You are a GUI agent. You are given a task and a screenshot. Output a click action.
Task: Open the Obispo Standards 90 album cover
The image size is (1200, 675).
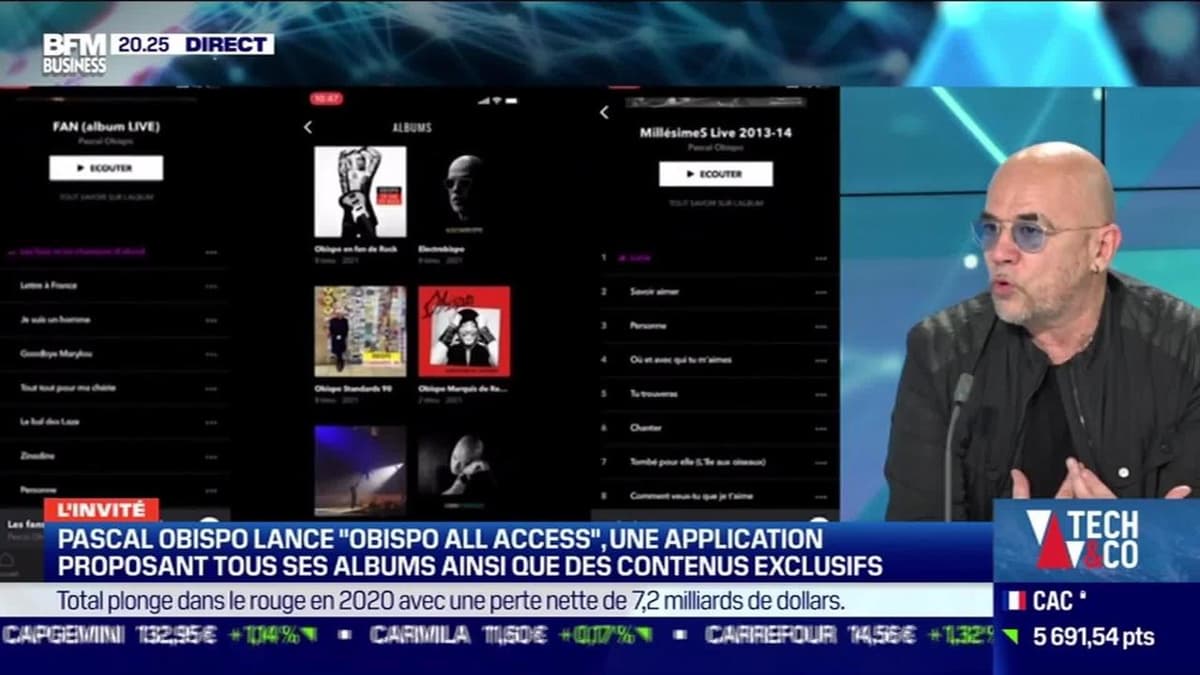[360, 332]
